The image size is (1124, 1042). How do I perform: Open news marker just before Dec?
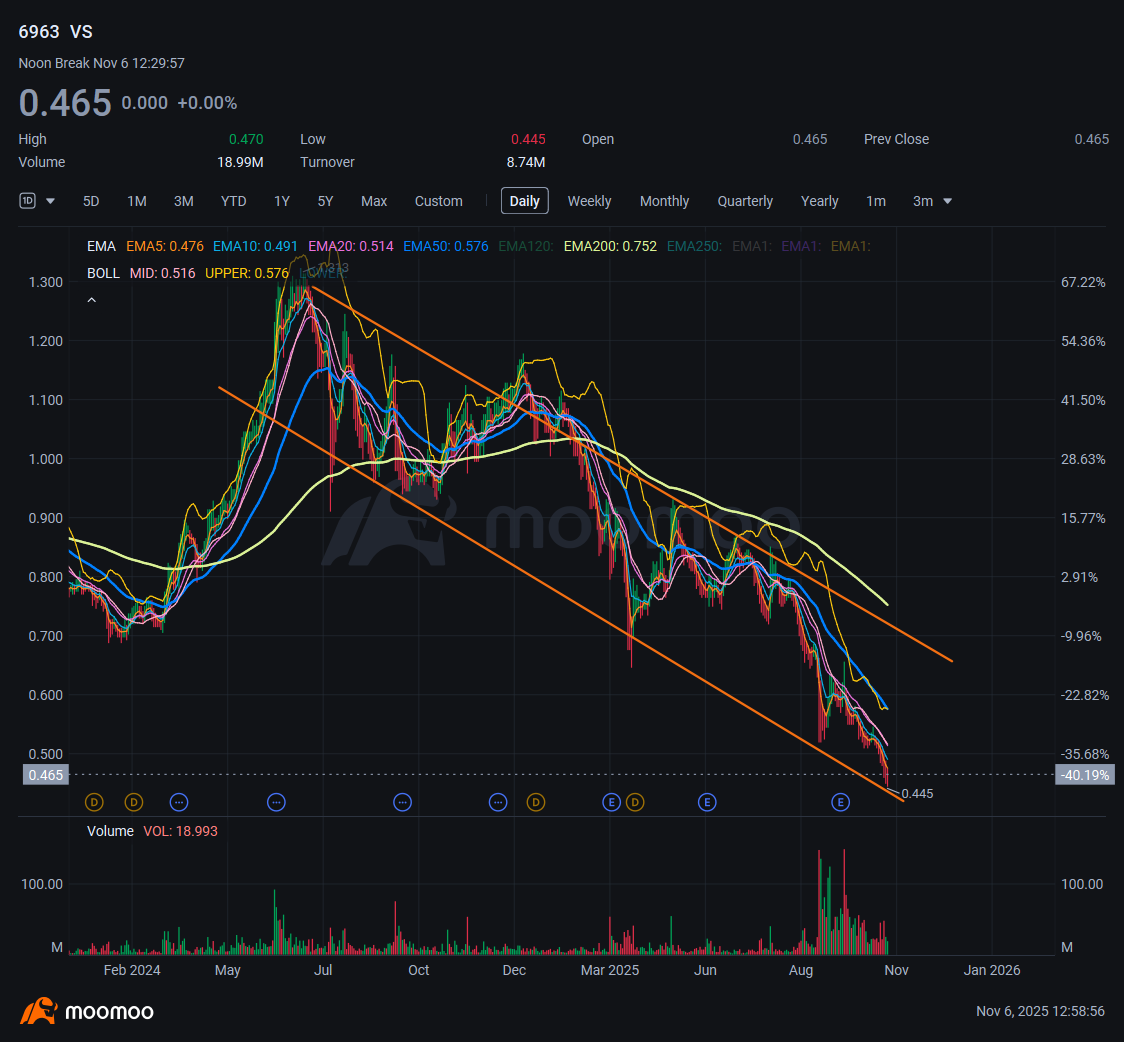(498, 803)
